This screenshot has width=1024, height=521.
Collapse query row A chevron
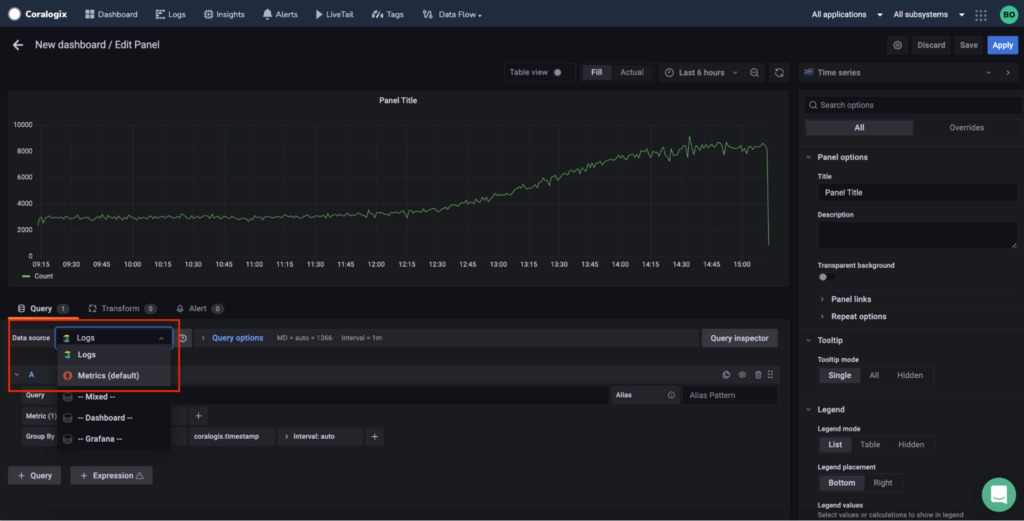17,375
